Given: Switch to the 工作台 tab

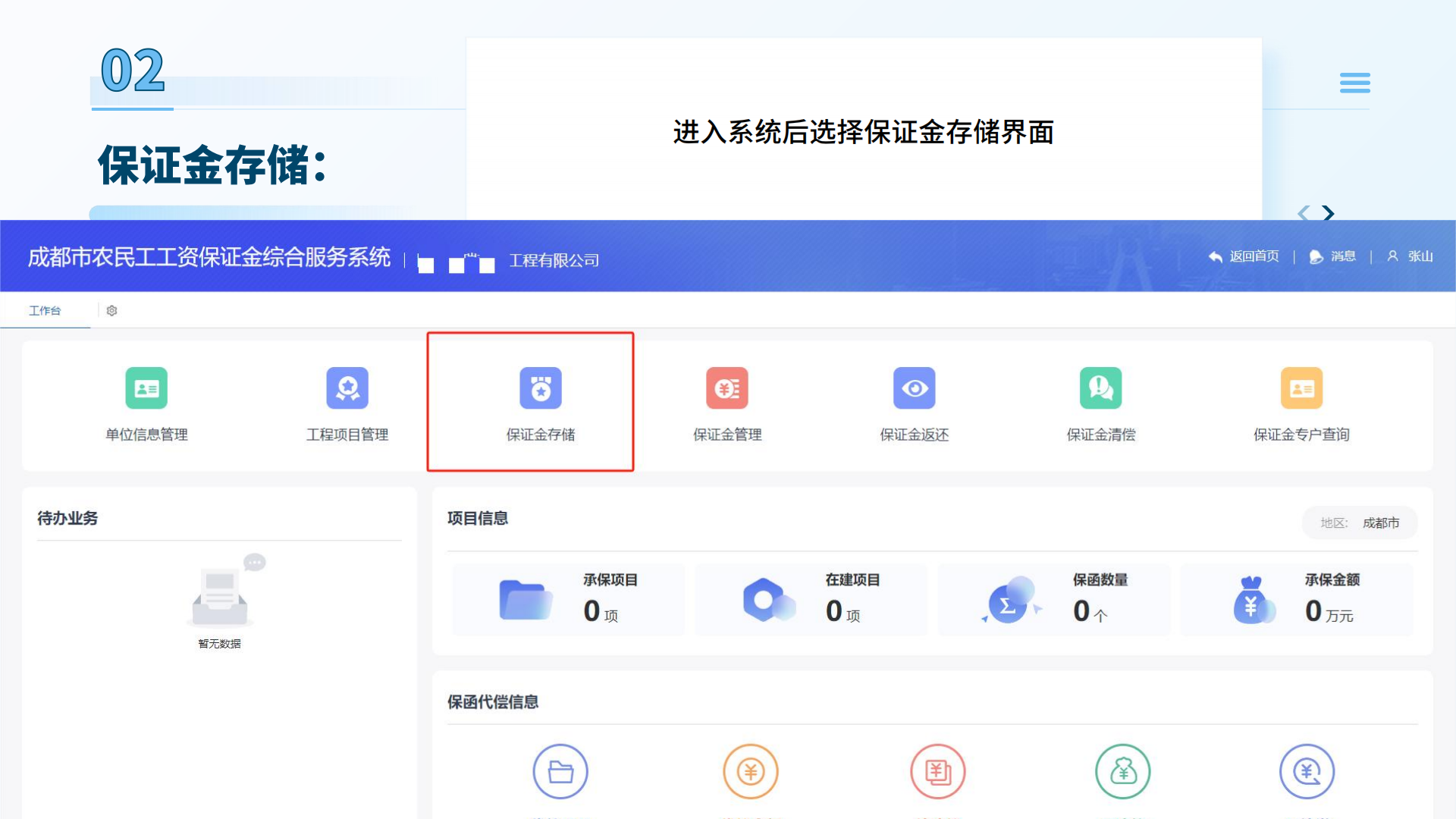Looking at the screenshot, I should [45, 310].
